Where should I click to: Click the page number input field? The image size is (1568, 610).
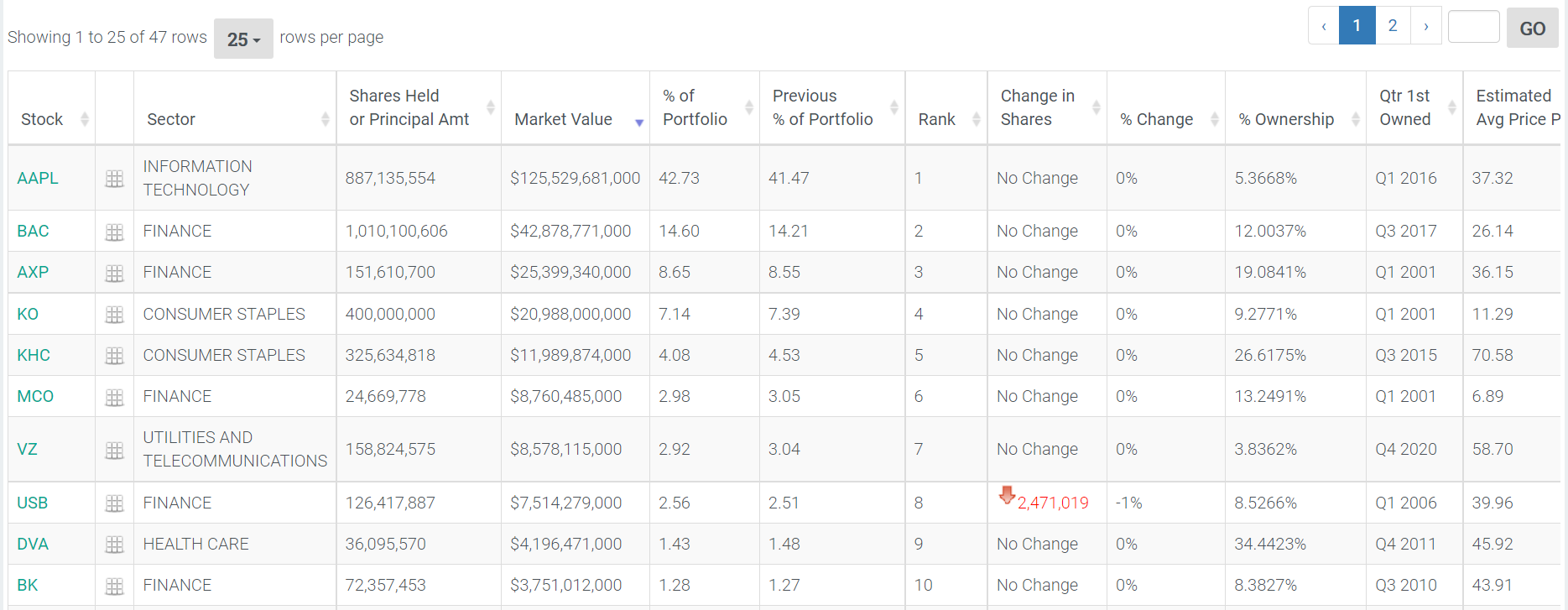pyautogui.click(x=1473, y=27)
